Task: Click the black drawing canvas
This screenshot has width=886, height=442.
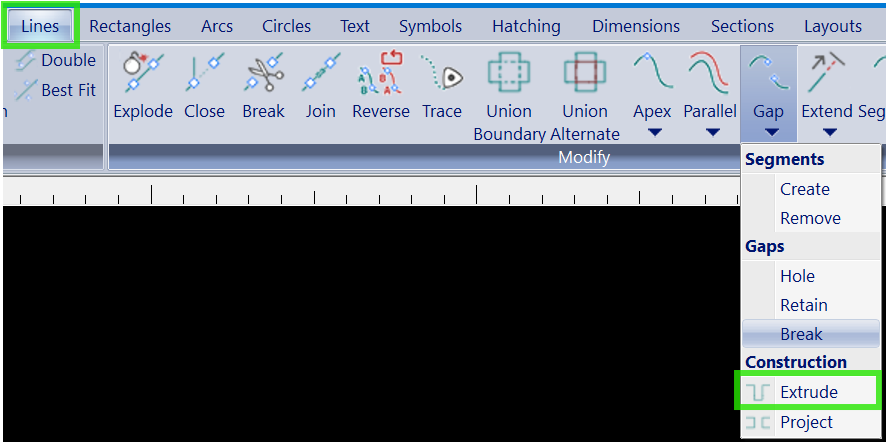Action: [x=371, y=323]
